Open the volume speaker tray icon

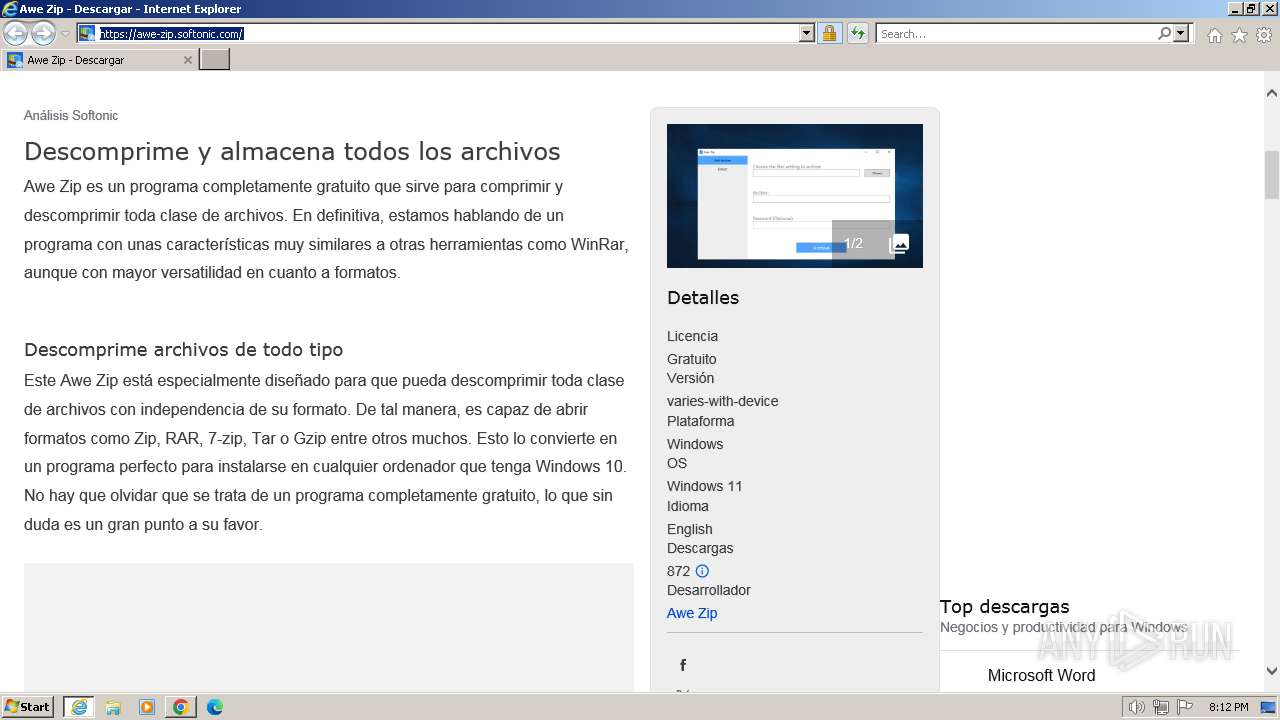point(1137,707)
